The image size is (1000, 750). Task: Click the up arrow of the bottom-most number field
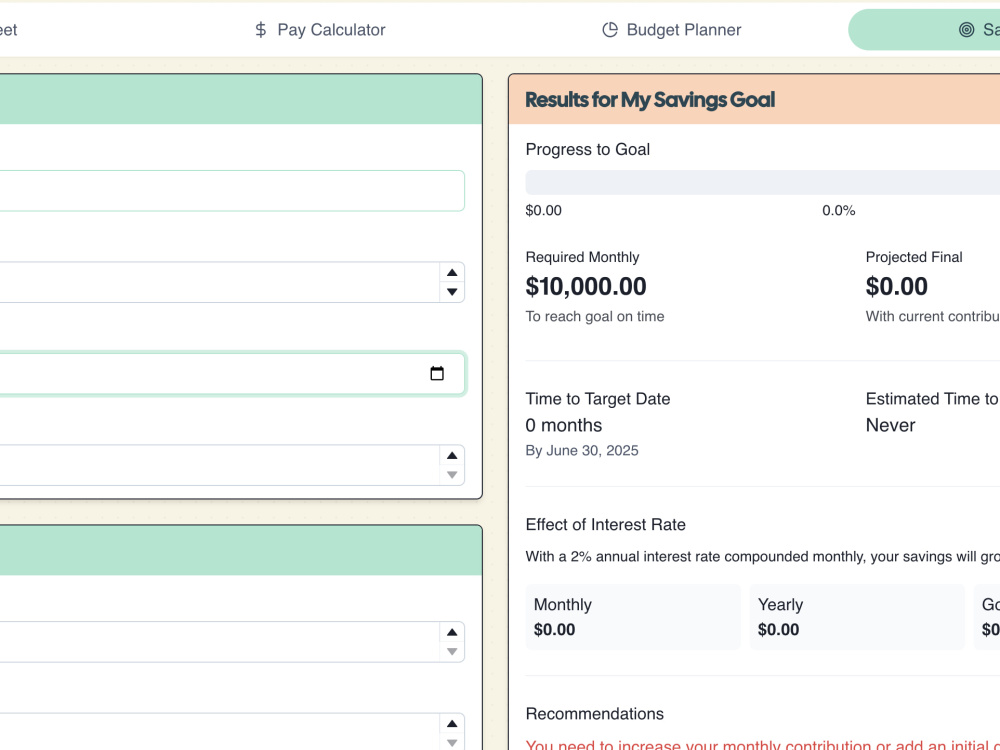[452, 723]
